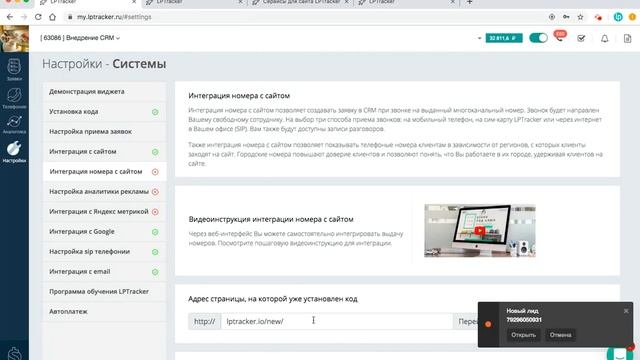Select Интеграция с email menu item
The width and height of the screenshot is (640, 360).
(104, 271)
